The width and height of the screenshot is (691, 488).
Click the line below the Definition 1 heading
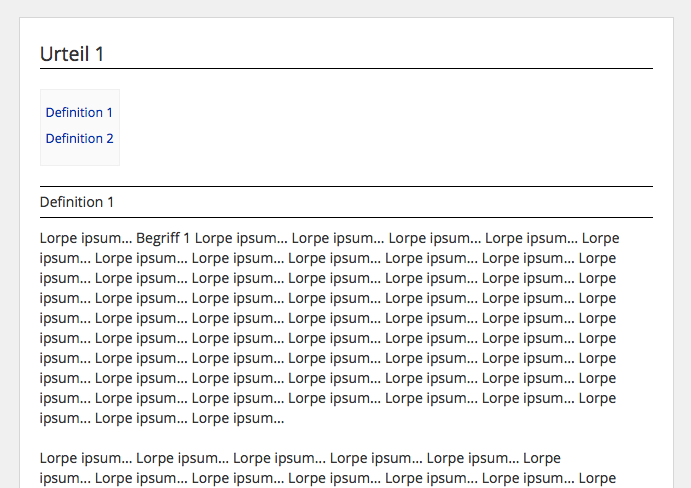tap(346, 217)
